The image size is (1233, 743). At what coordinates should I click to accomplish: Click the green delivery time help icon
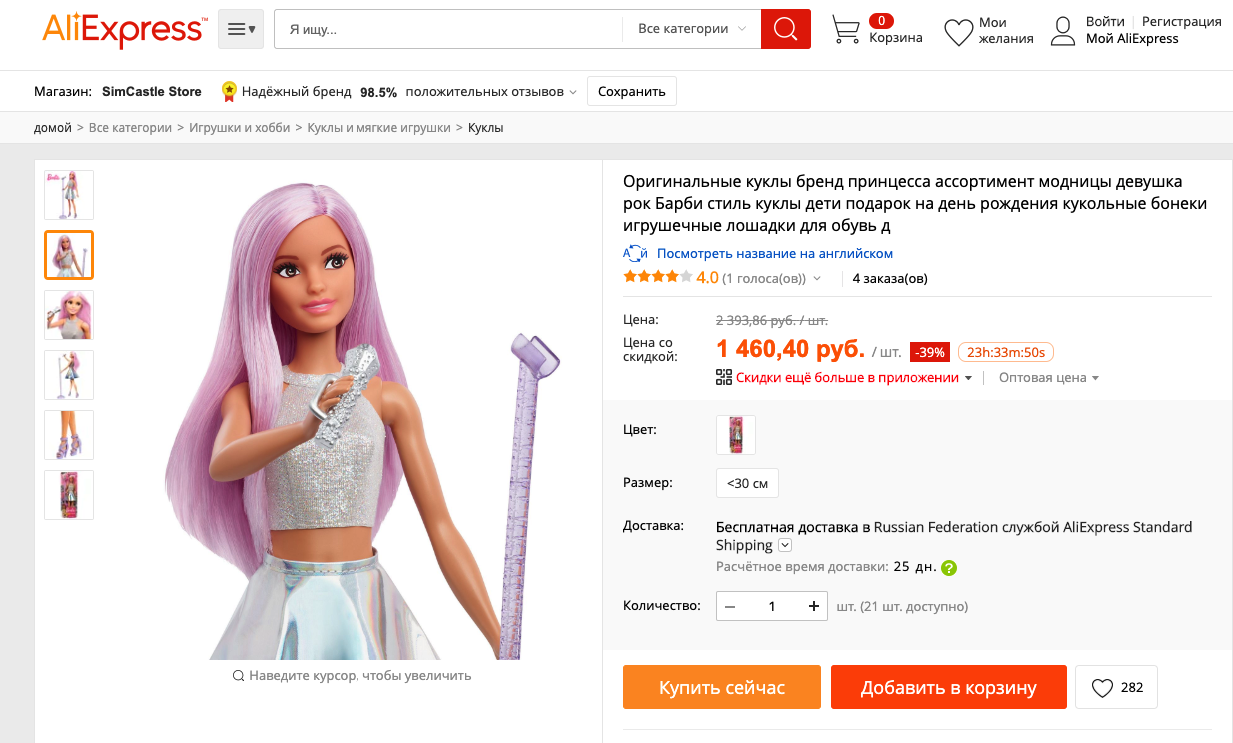tap(949, 568)
